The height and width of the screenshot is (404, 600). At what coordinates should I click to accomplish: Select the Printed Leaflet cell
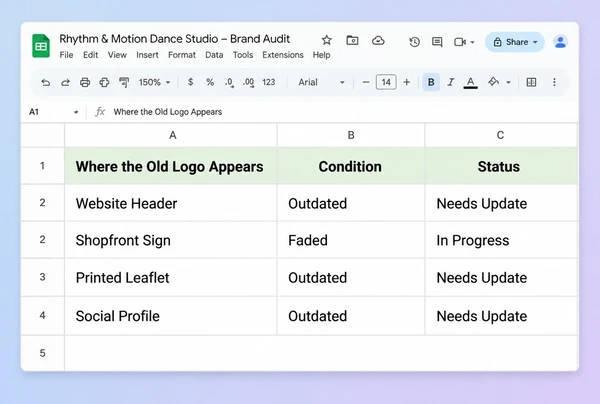[x=171, y=278]
